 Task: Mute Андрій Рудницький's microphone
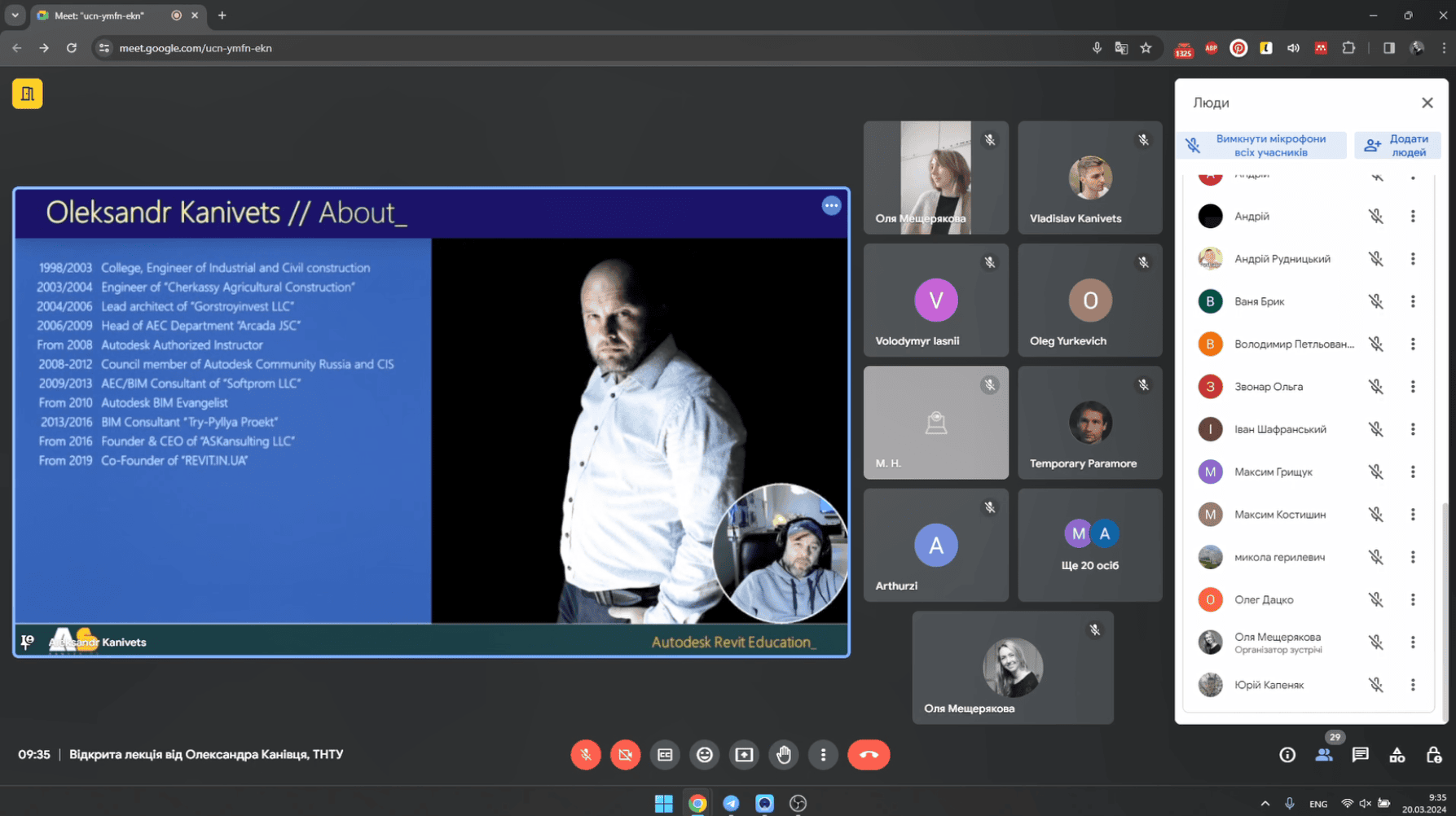coord(1376,259)
